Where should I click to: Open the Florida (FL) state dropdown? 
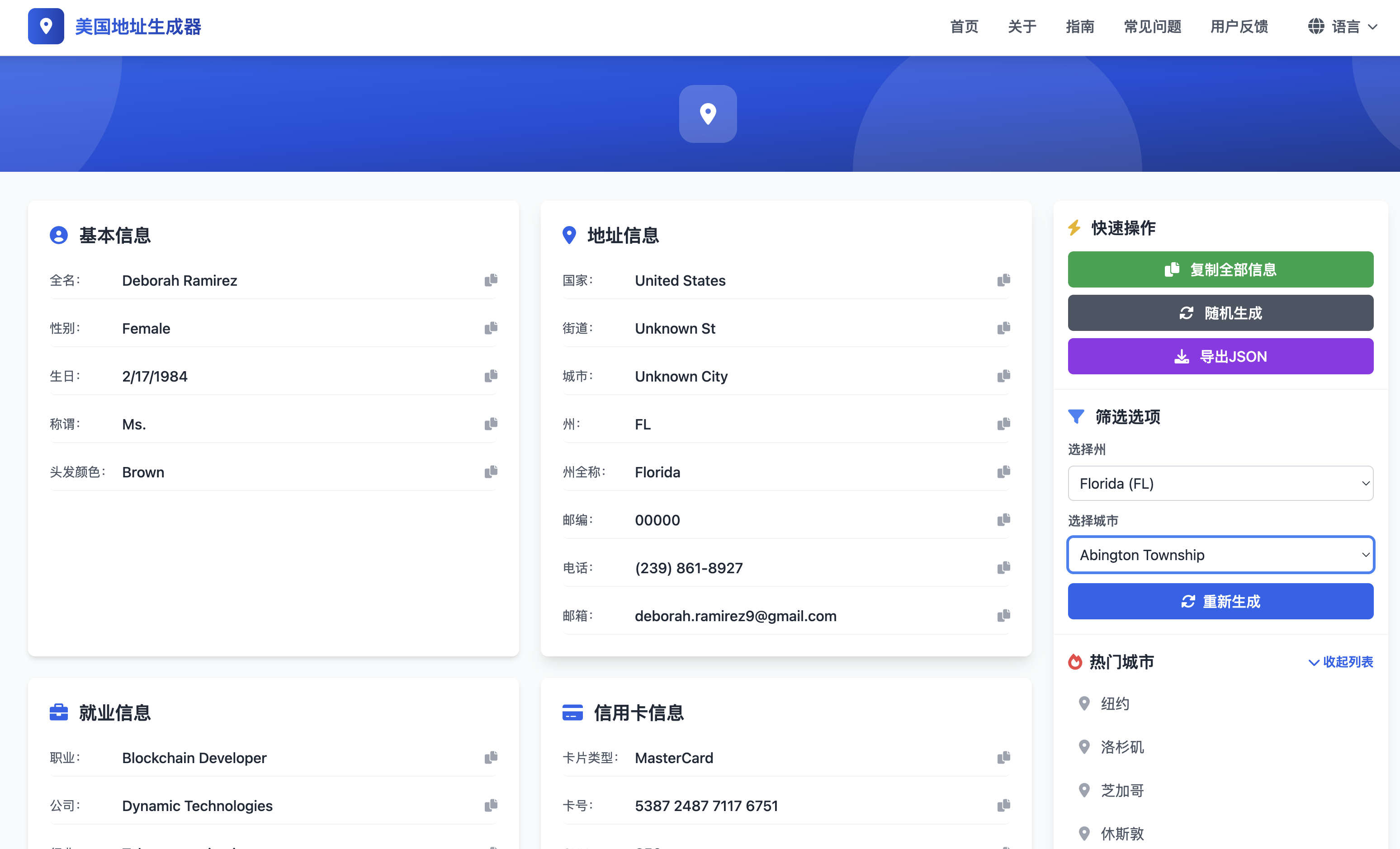1220,483
